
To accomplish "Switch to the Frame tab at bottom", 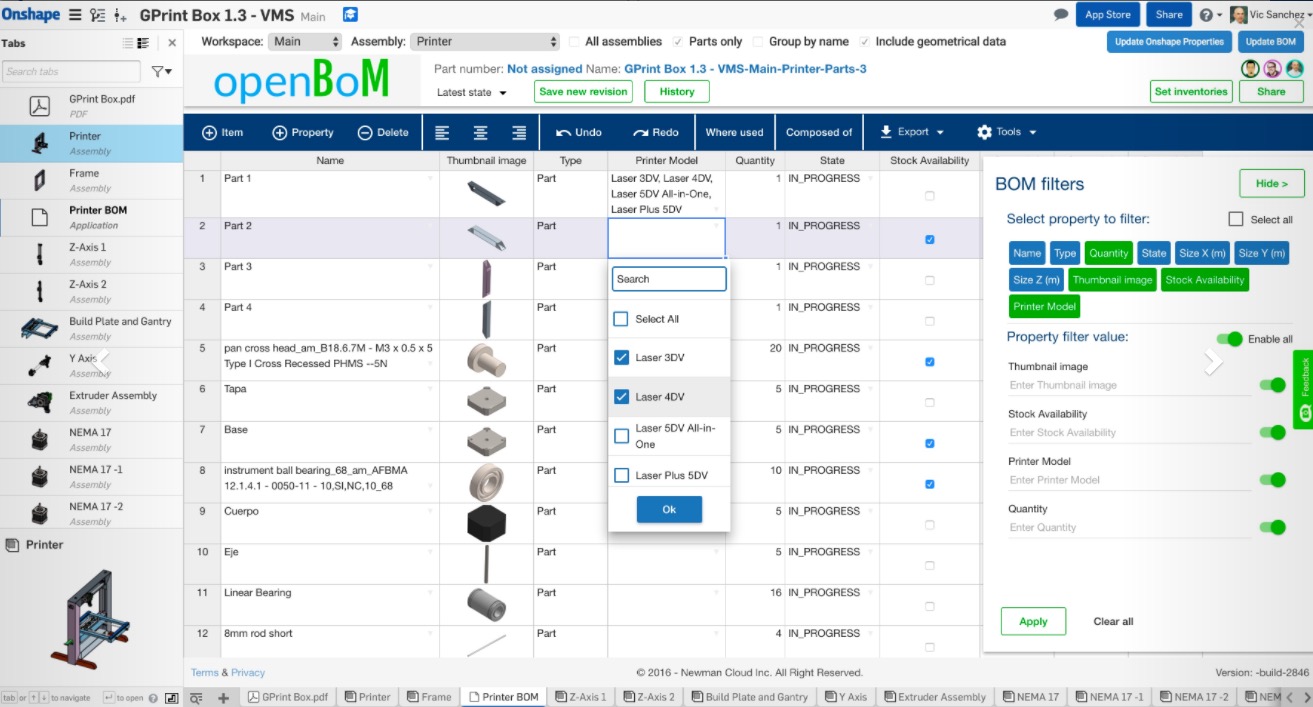I will [x=428, y=697].
